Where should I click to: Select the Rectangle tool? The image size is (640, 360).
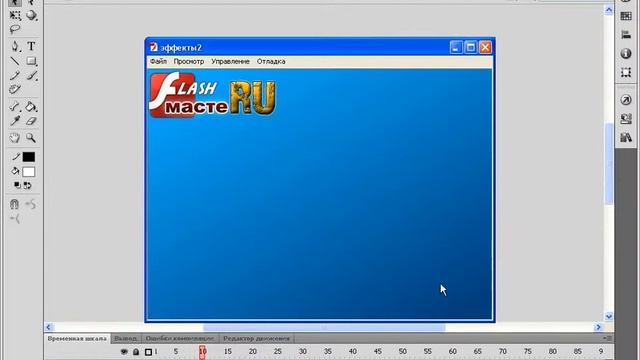[x=31, y=61]
